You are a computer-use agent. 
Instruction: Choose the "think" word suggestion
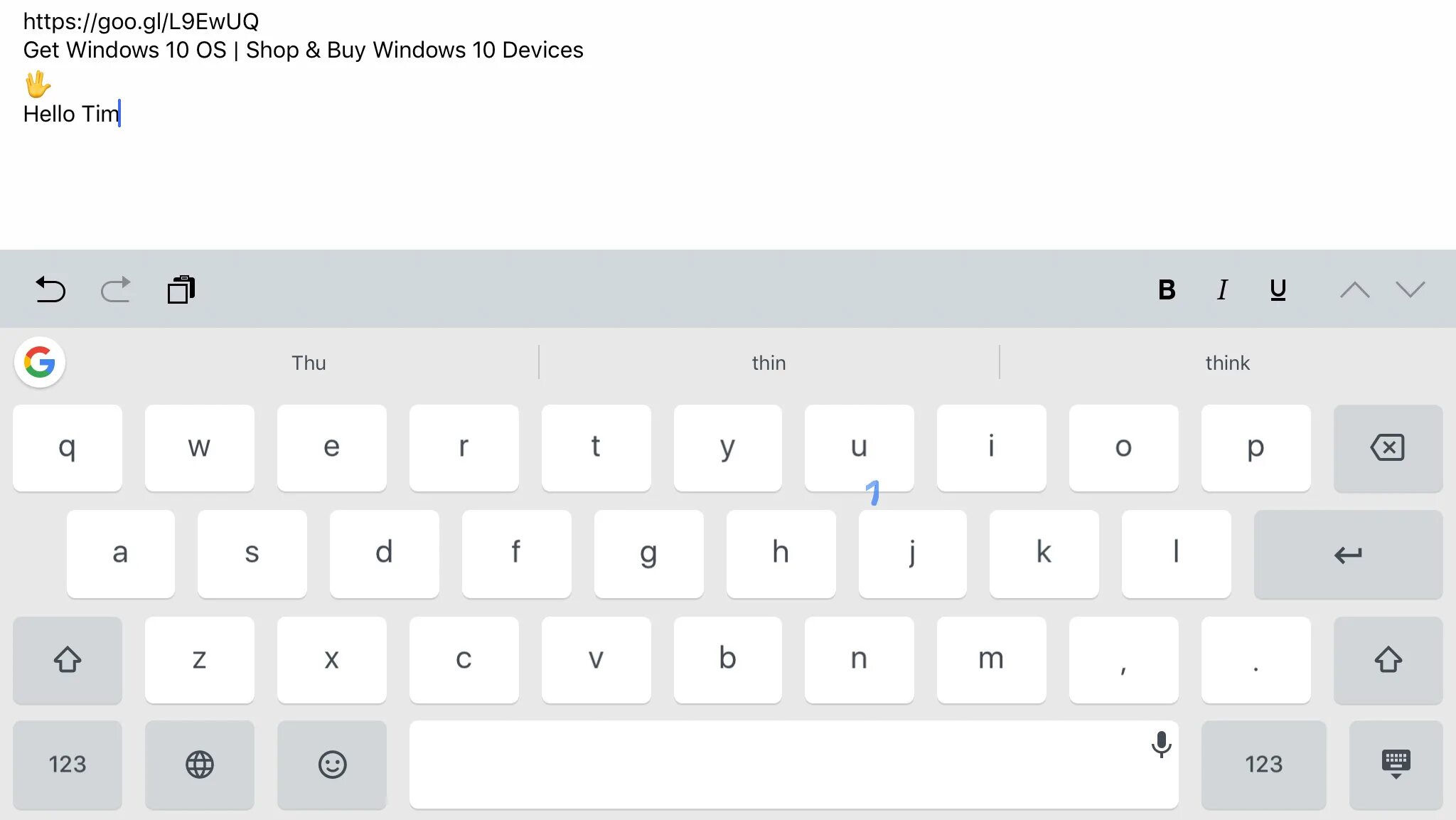pyautogui.click(x=1227, y=363)
